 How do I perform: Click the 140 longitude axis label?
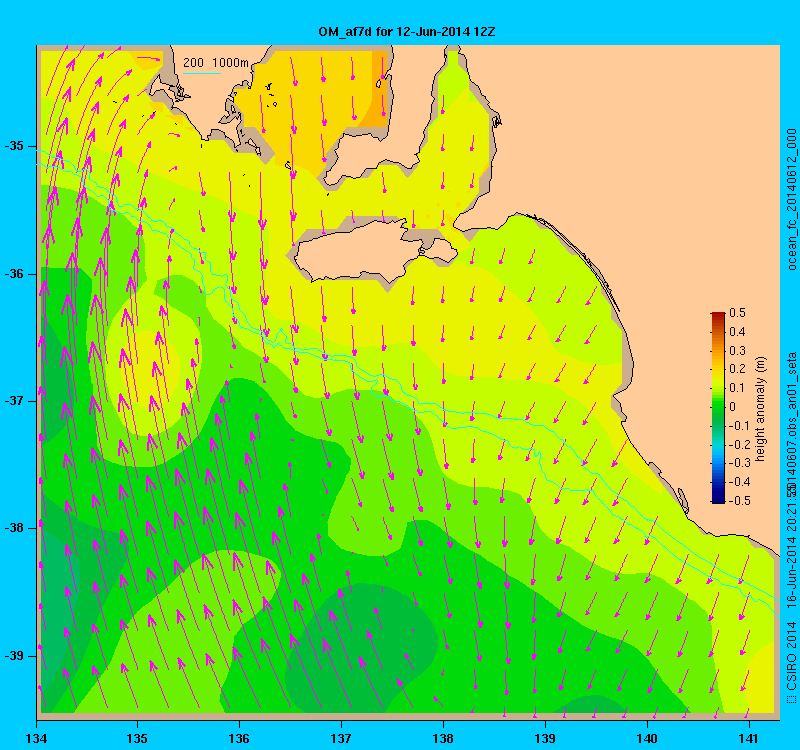pyautogui.click(x=647, y=738)
